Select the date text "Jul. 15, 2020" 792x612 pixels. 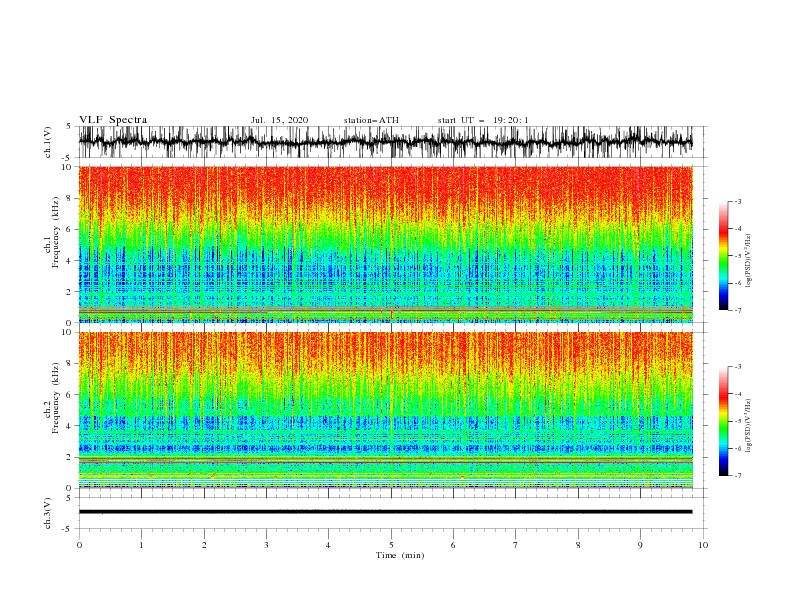coord(279,120)
